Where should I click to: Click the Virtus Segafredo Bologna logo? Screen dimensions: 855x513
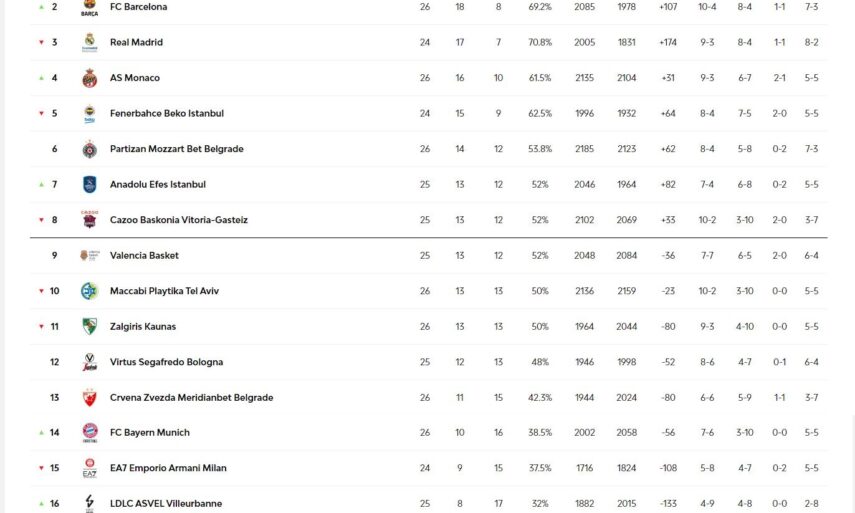(89, 362)
